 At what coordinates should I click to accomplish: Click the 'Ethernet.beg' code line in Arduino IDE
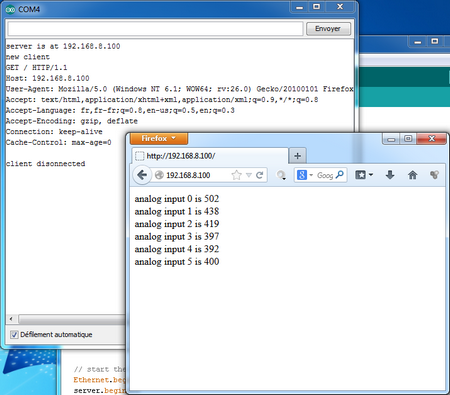point(99,380)
